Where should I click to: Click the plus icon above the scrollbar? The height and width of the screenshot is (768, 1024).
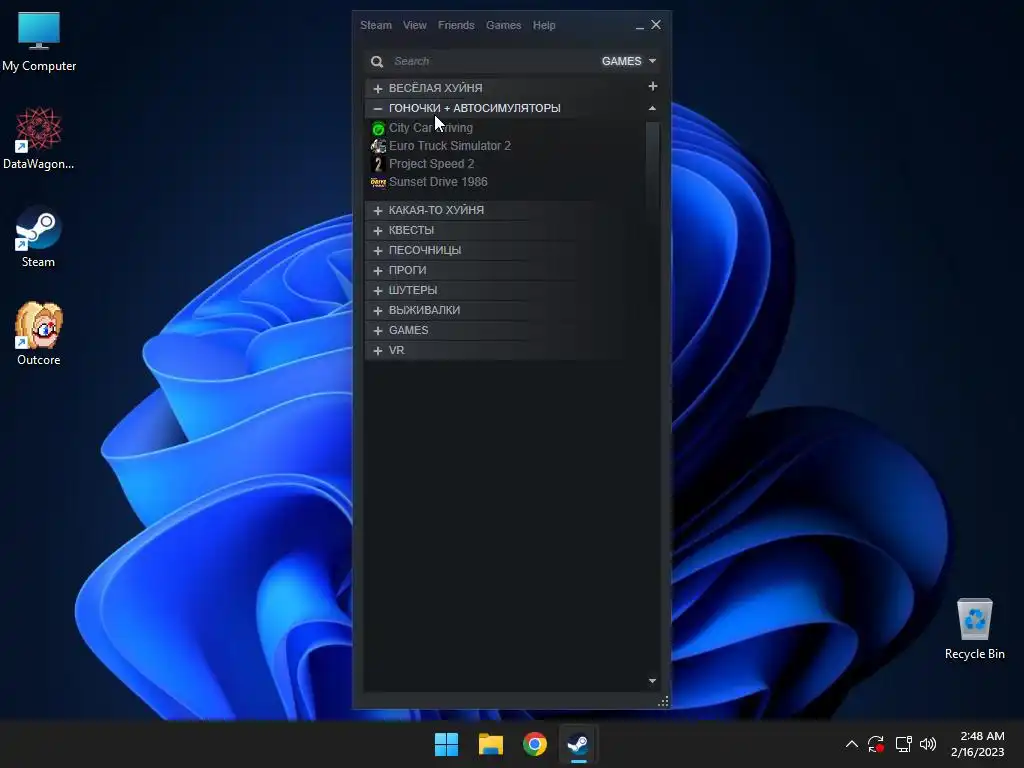point(652,86)
